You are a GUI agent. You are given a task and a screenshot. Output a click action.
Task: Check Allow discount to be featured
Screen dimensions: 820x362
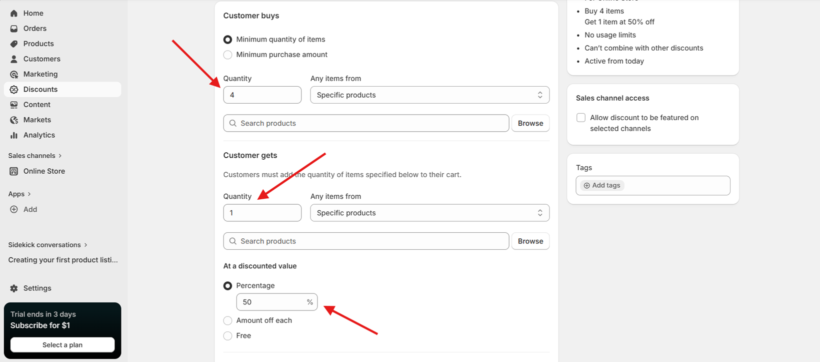click(x=581, y=118)
